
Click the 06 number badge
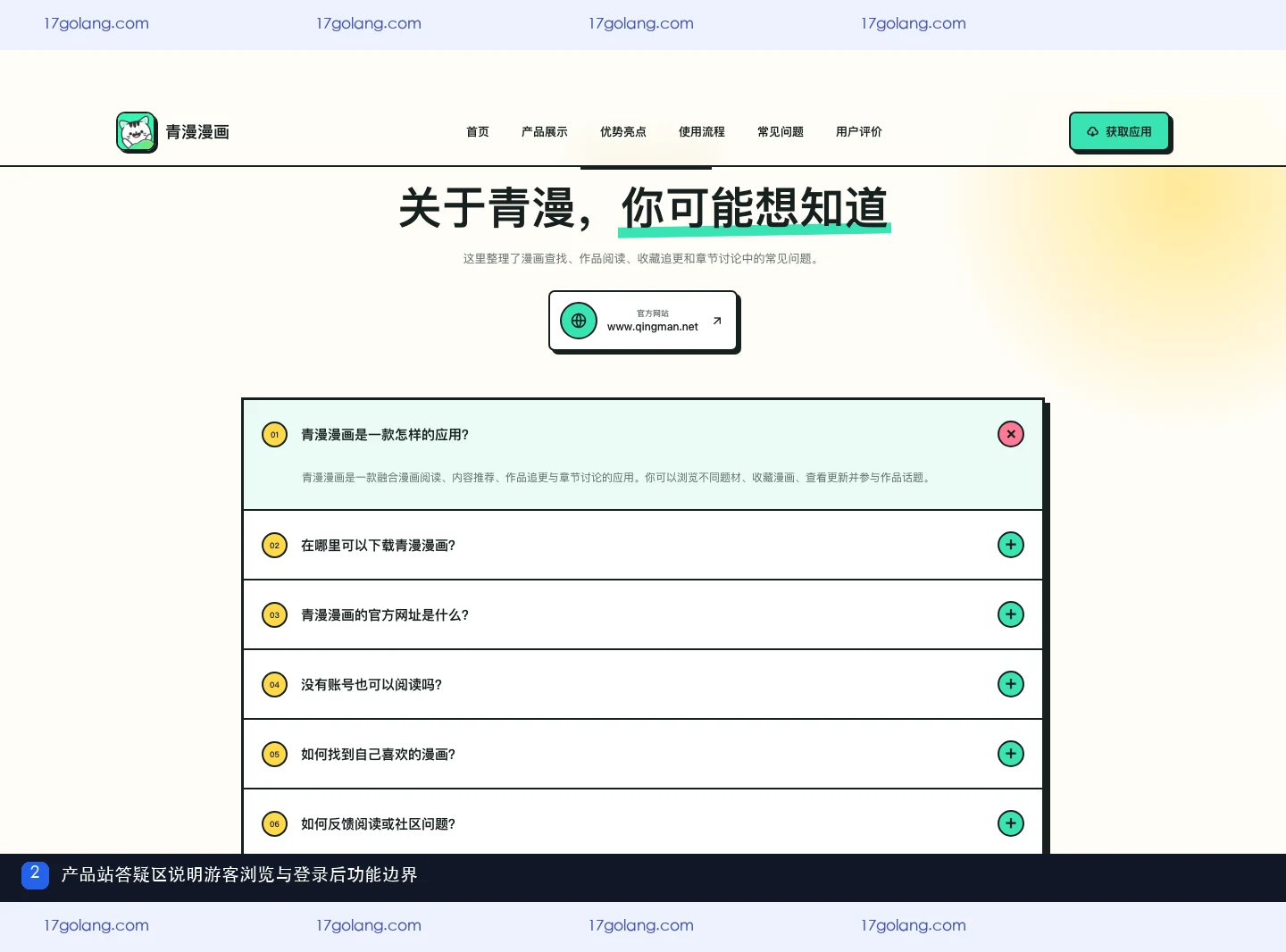[x=274, y=824]
